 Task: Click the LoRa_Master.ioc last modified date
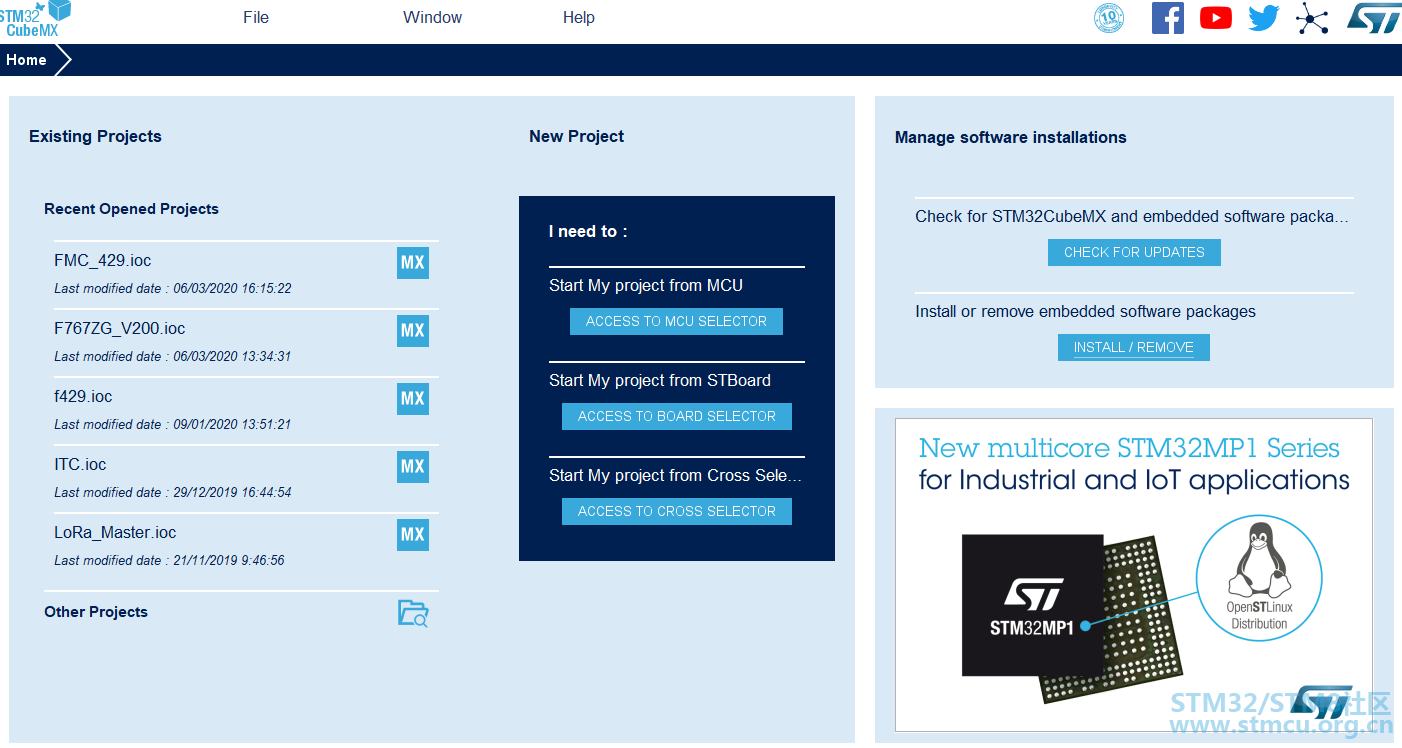[x=169, y=560]
